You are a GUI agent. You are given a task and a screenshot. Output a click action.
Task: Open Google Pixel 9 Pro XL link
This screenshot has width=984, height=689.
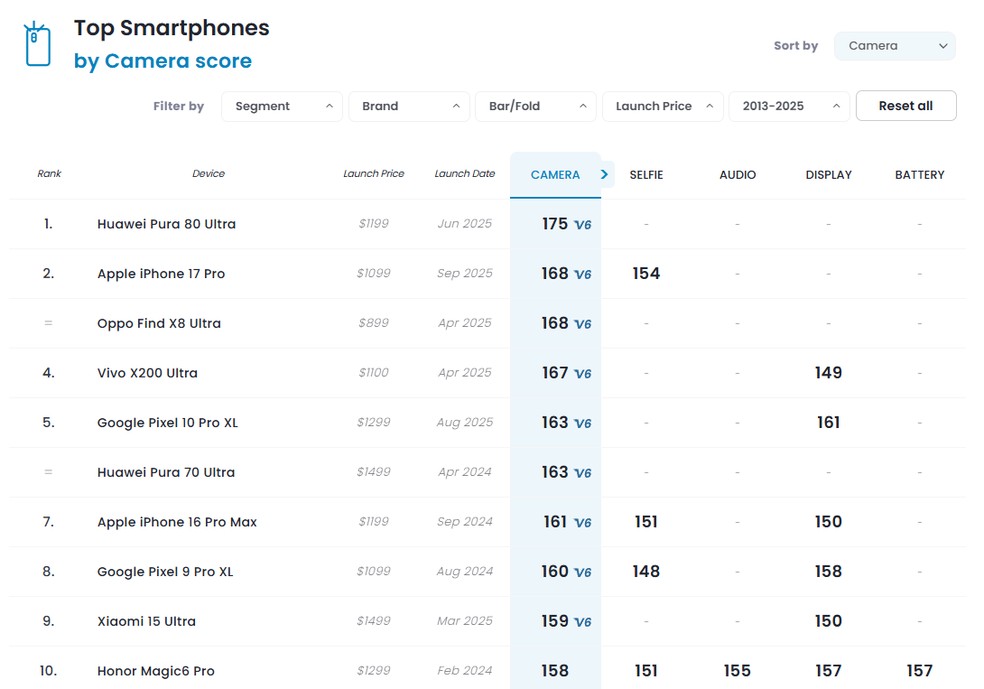pyautogui.click(x=165, y=571)
